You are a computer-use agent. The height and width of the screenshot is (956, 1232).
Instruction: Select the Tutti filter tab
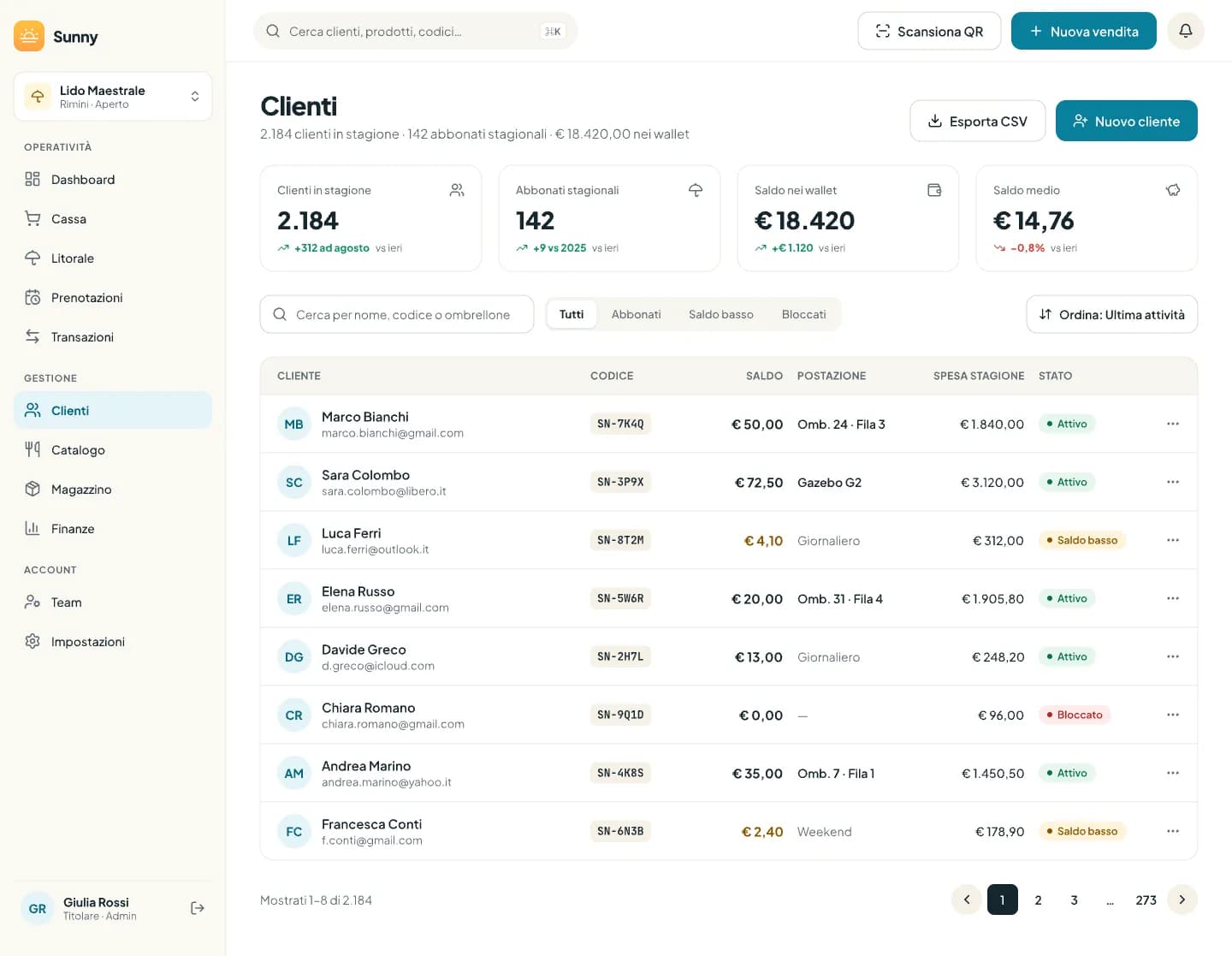(572, 314)
